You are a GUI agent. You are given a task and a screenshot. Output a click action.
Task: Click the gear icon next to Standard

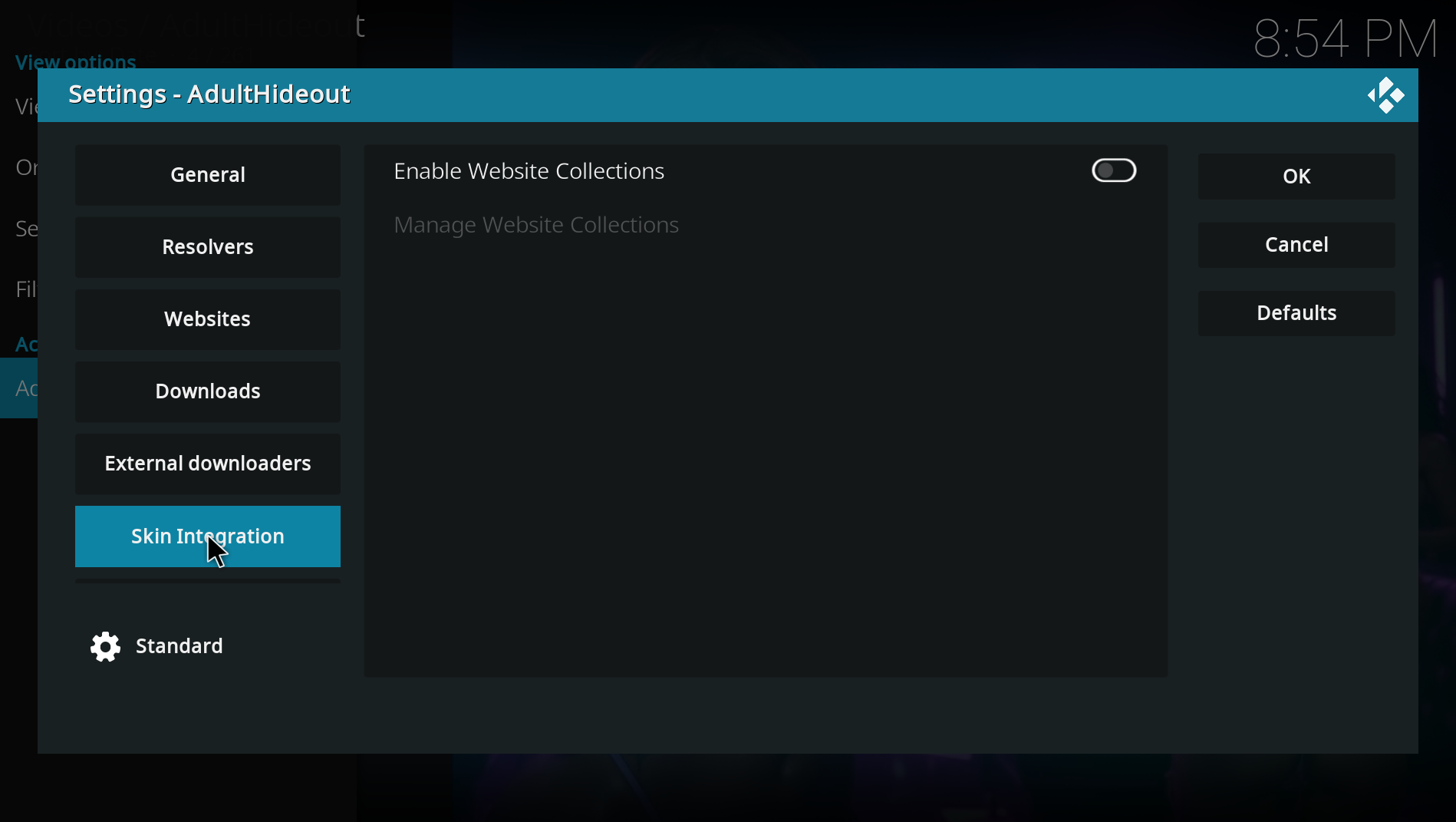(105, 646)
